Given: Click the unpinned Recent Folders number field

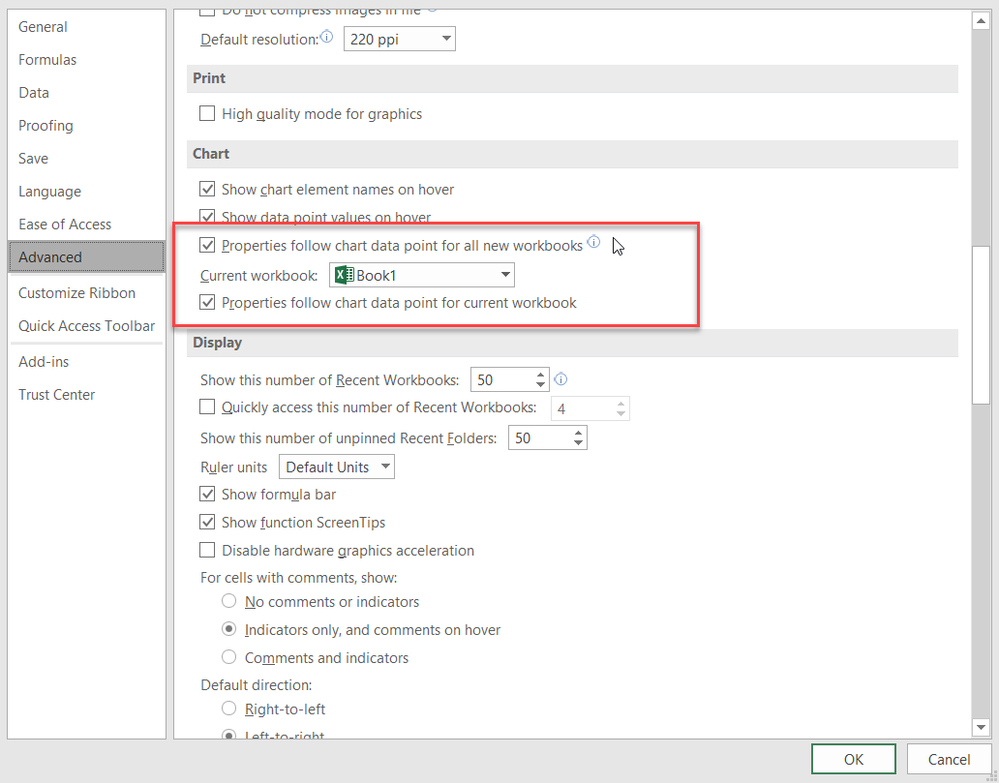Looking at the screenshot, I should pos(540,438).
